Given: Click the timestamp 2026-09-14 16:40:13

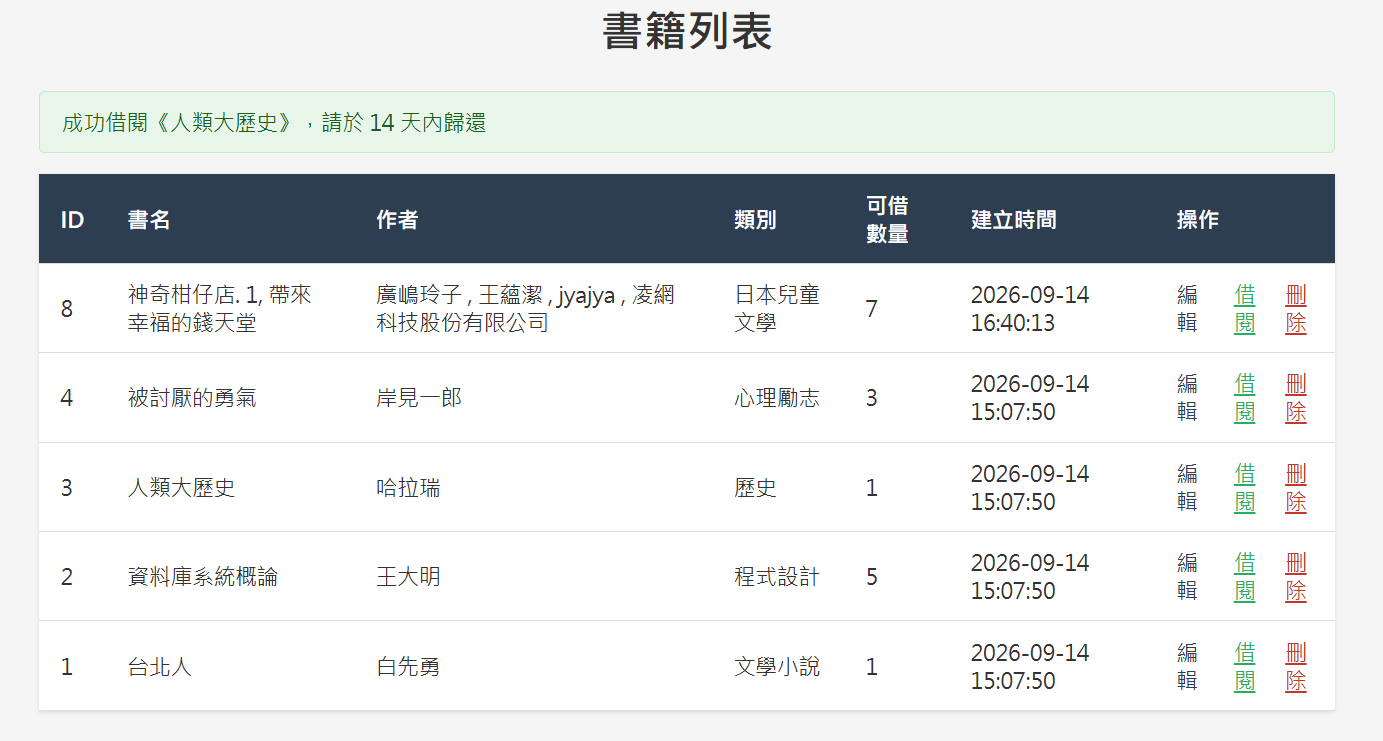Looking at the screenshot, I should point(1030,309).
